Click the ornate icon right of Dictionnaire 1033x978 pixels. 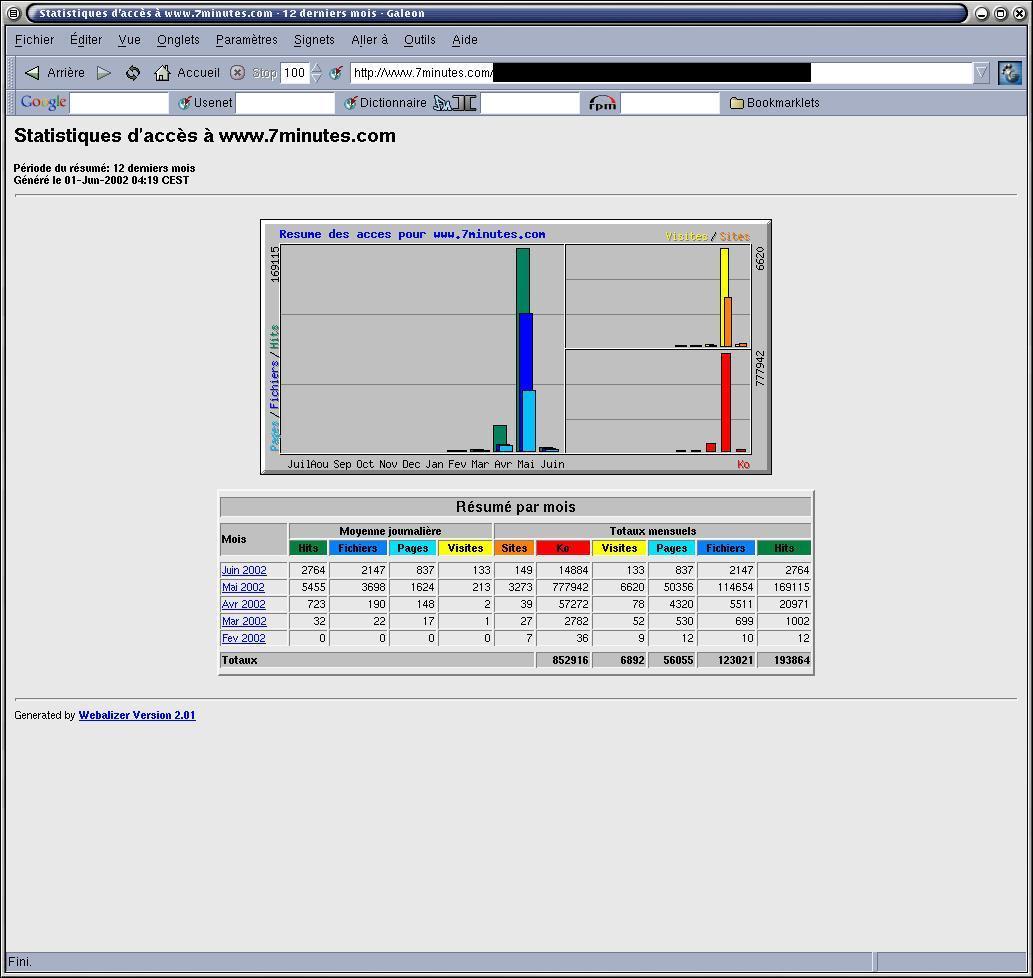[455, 103]
